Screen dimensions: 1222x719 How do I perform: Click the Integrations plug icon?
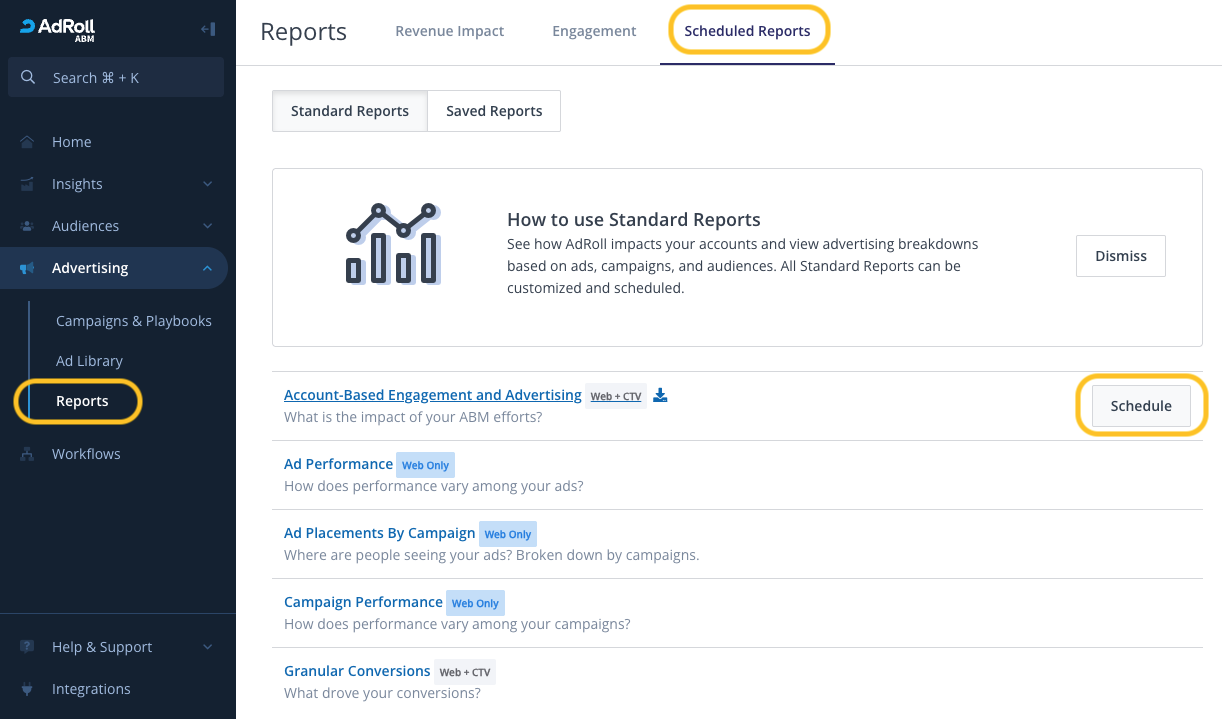[x=27, y=689]
